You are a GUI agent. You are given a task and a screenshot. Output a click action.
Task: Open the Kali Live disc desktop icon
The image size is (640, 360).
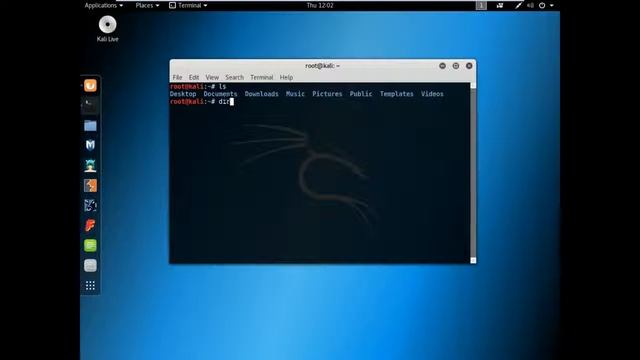[x=107, y=29]
